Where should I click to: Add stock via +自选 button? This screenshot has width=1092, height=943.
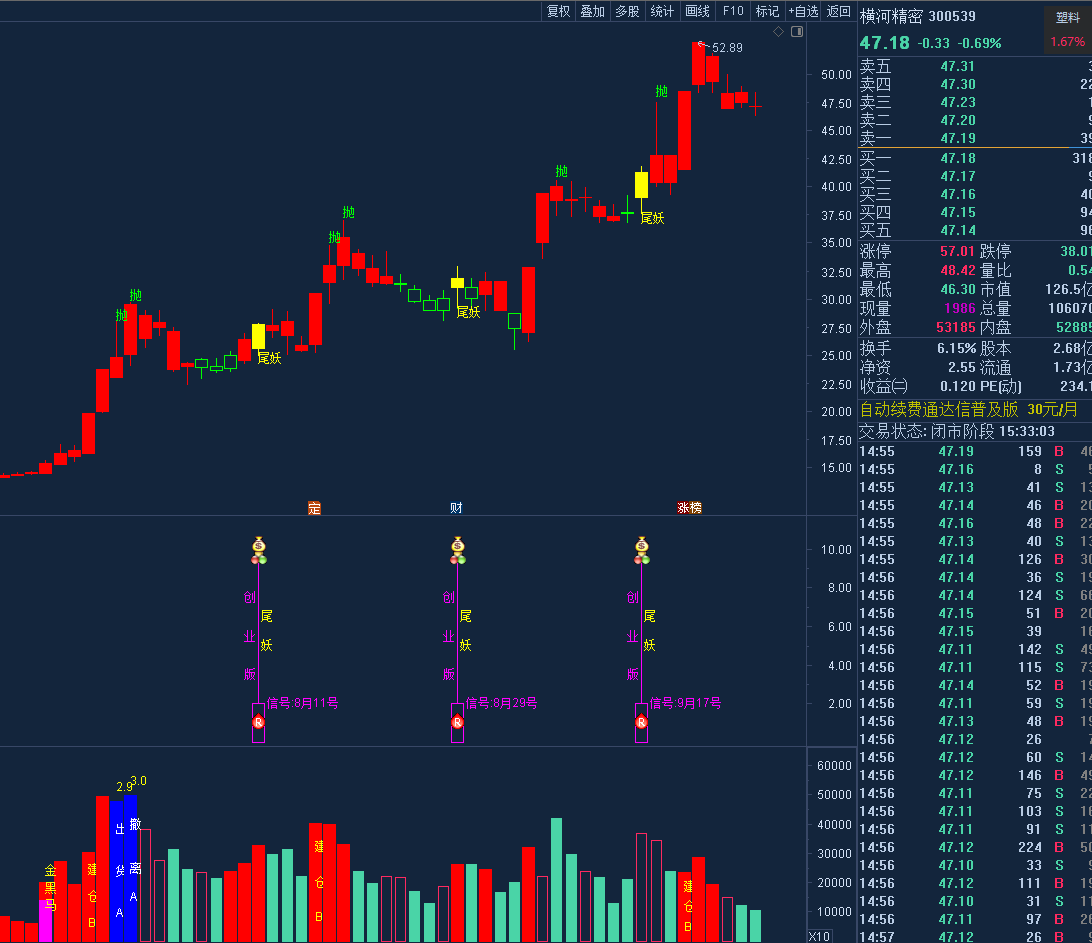pyautogui.click(x=803, y=11)
